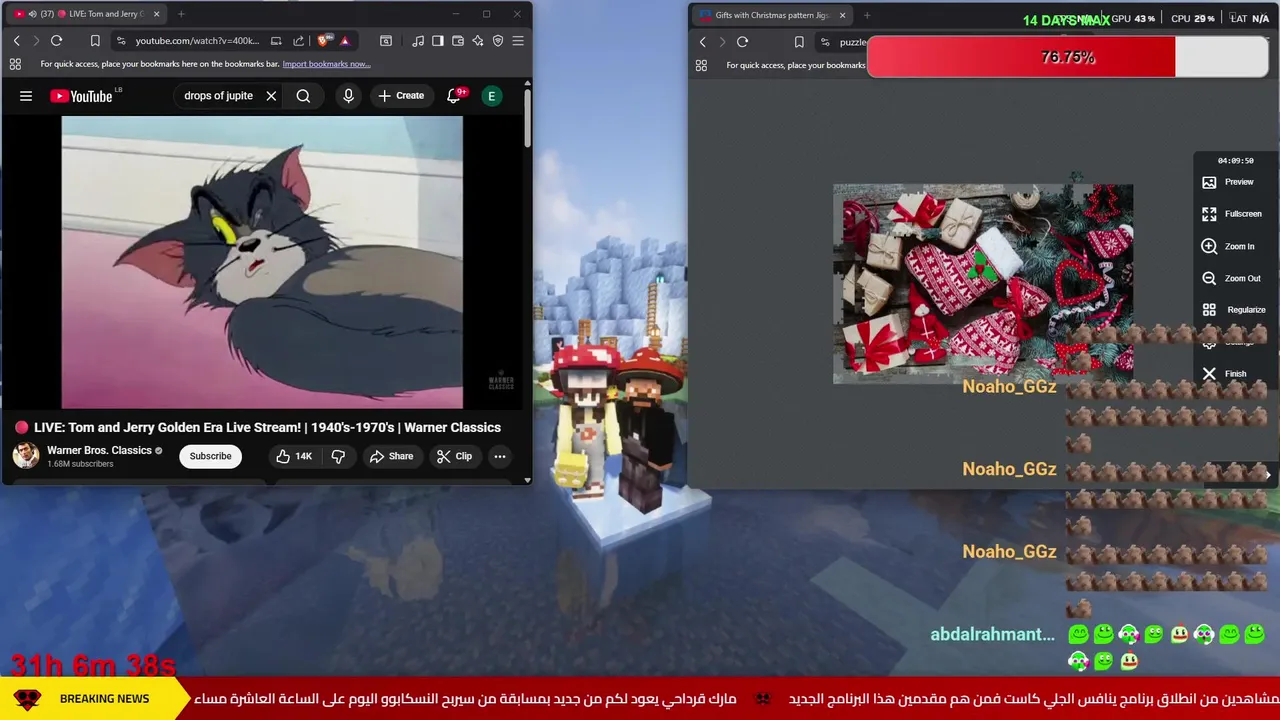
Task: Click Import bookmarks now link
Action: tap(326, 64)
